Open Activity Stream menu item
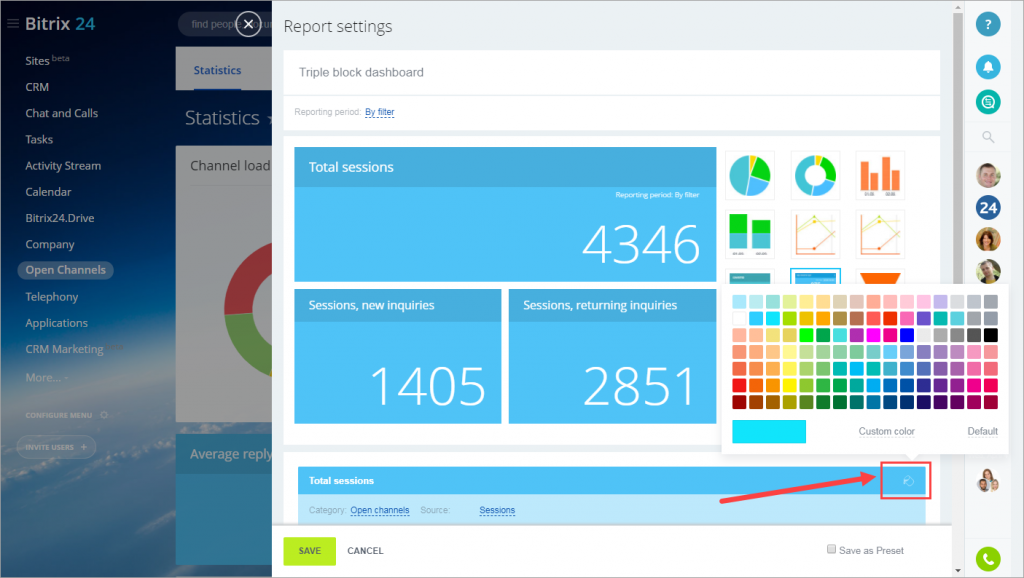This screenshot has width=1024, height=578. pos(63,166)
